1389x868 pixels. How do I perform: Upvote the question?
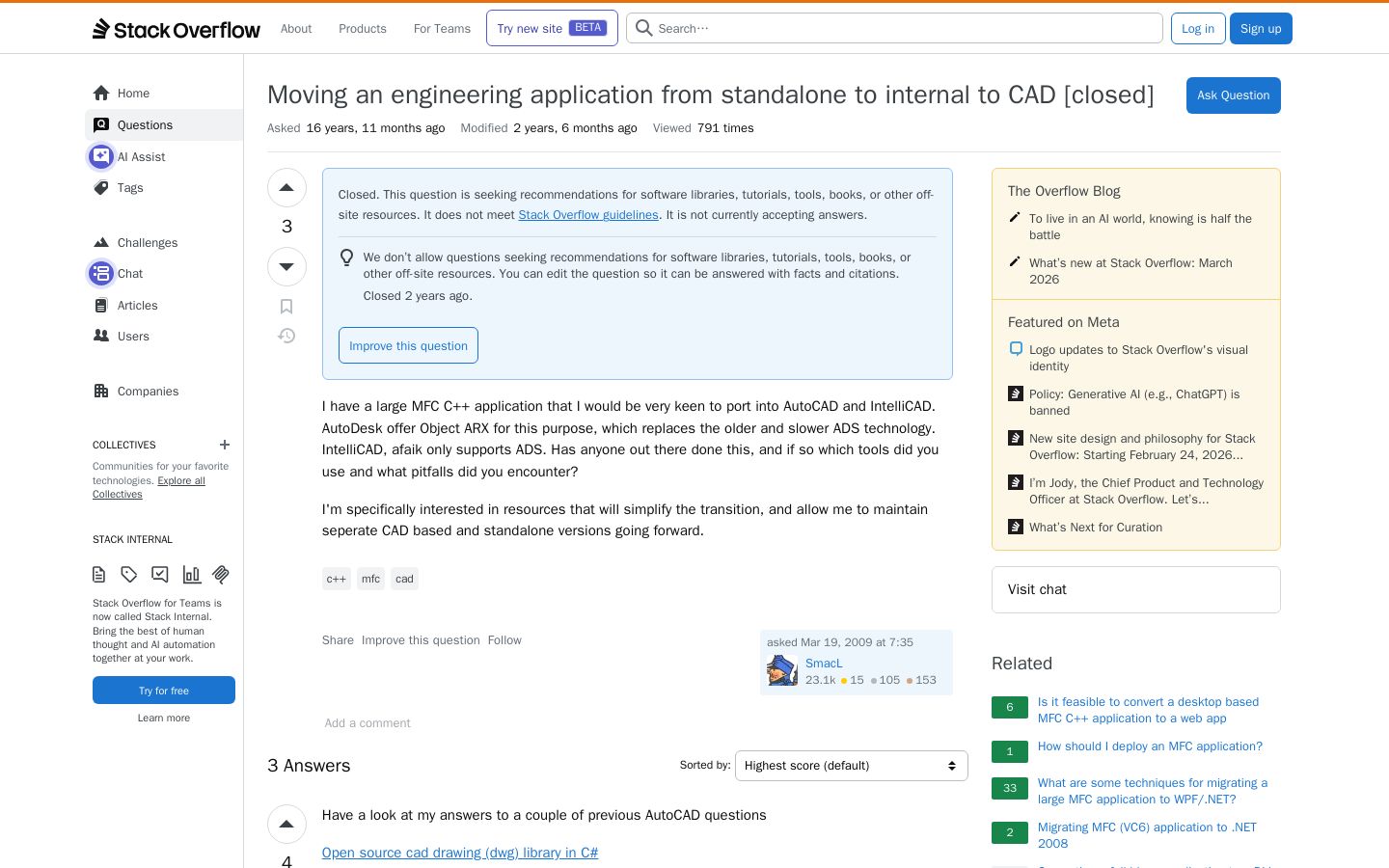(x=286, y=187)
